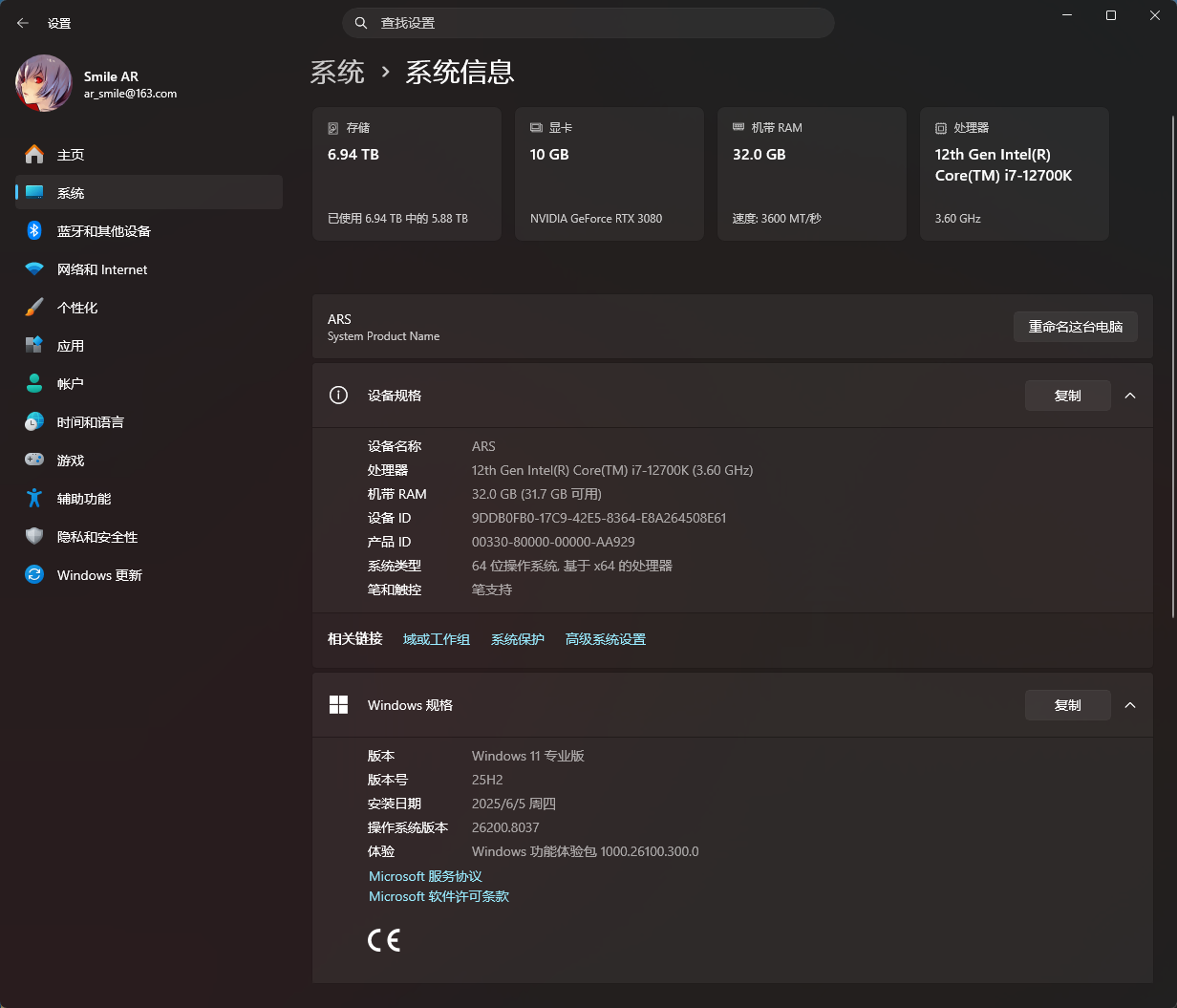This screenshot has width=1177, height=1008.
Task: Open 时间和语言 settings page
Action: 90,422
